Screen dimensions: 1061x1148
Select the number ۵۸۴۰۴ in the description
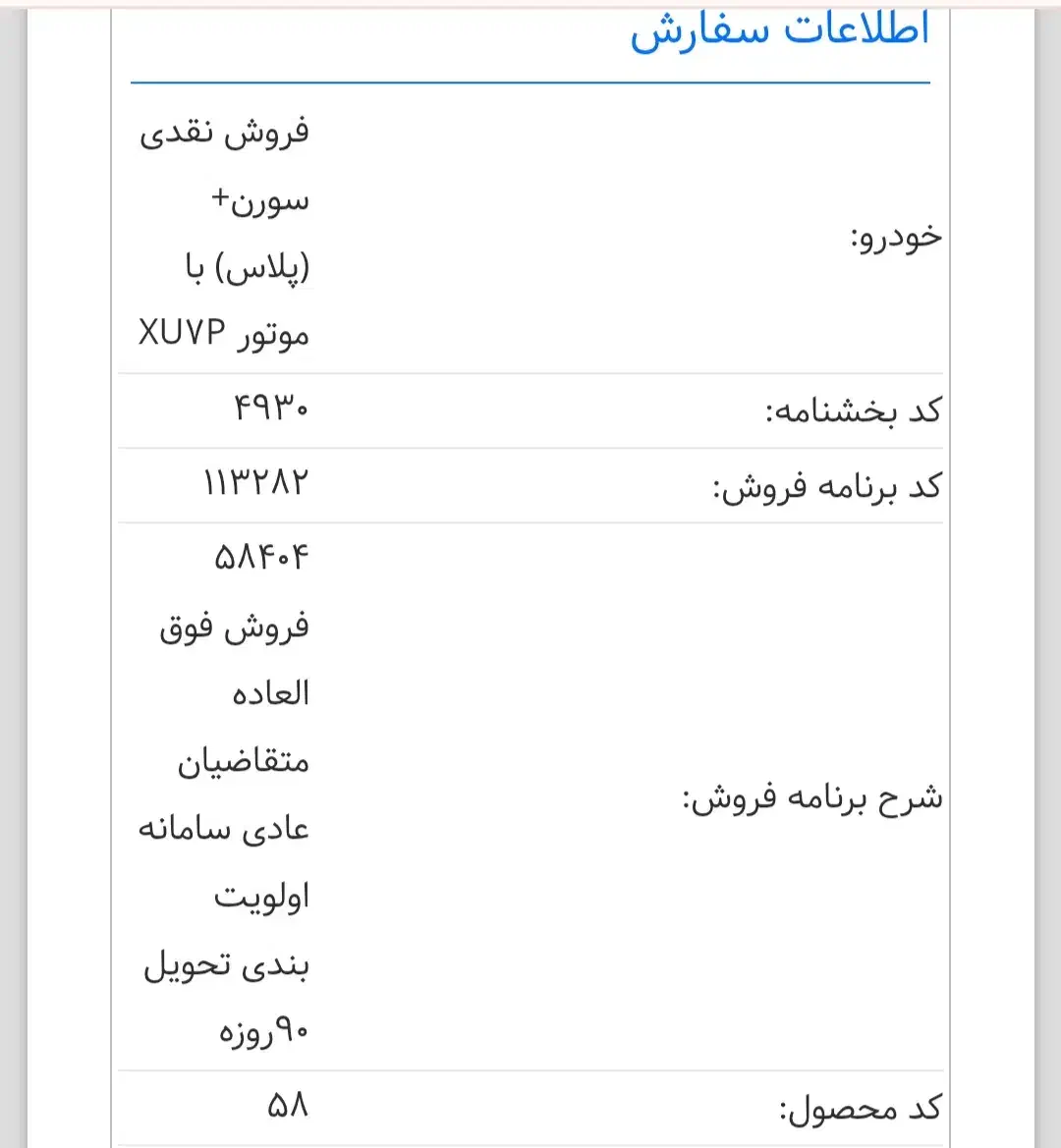point(260,558)
